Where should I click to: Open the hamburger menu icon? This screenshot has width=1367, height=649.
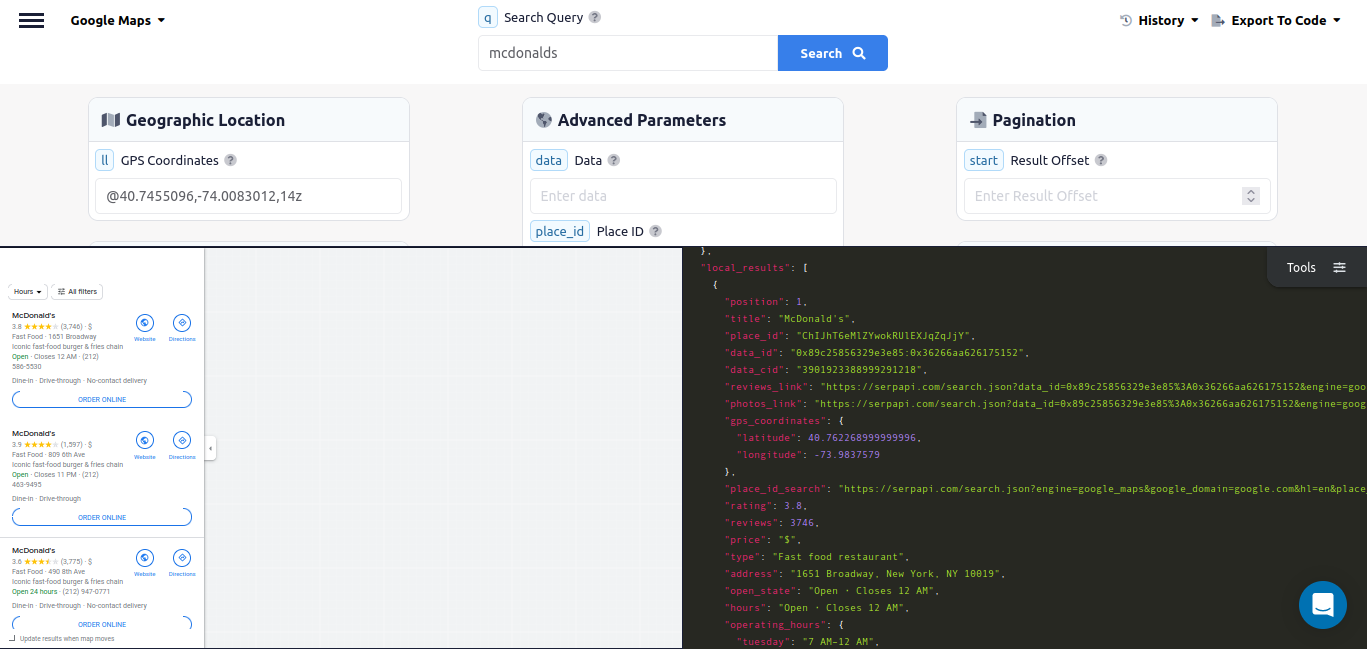click(31, 20)
